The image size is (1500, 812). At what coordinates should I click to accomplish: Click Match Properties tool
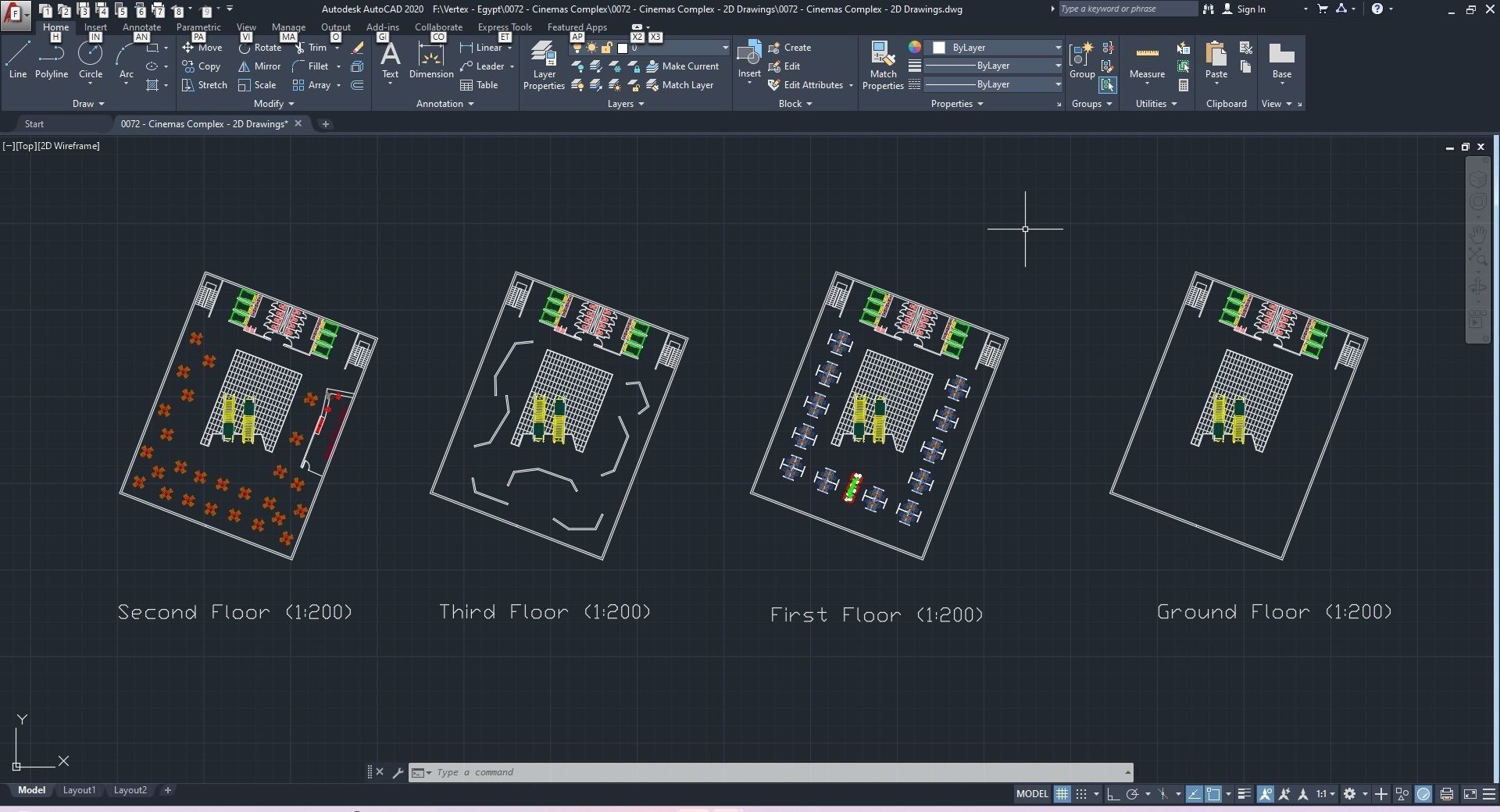coord(883,66)
